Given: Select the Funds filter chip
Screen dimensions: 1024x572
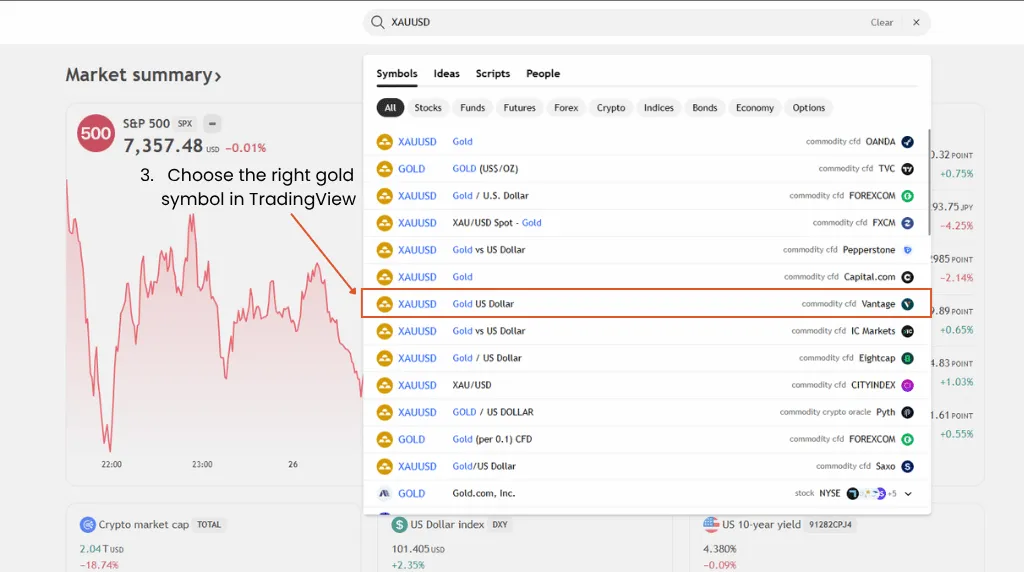Looking at the screenshot, I should pos(472,108).
